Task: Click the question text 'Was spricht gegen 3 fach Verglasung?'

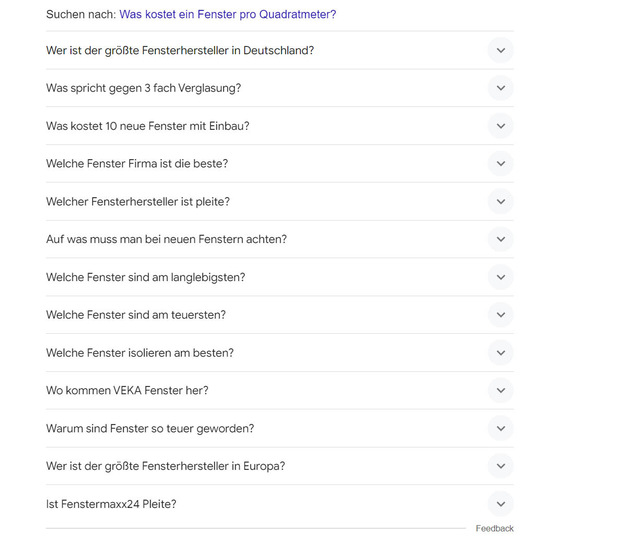Action: click(x=143, y=88)
